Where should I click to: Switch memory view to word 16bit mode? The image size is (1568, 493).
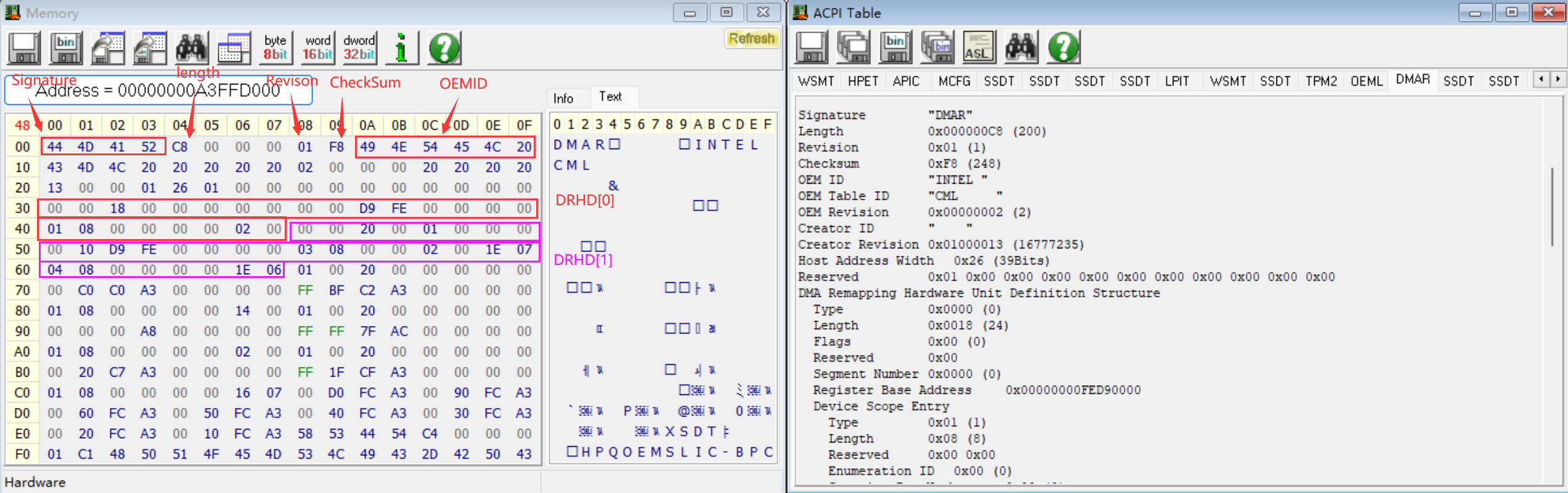click(317, 48)
